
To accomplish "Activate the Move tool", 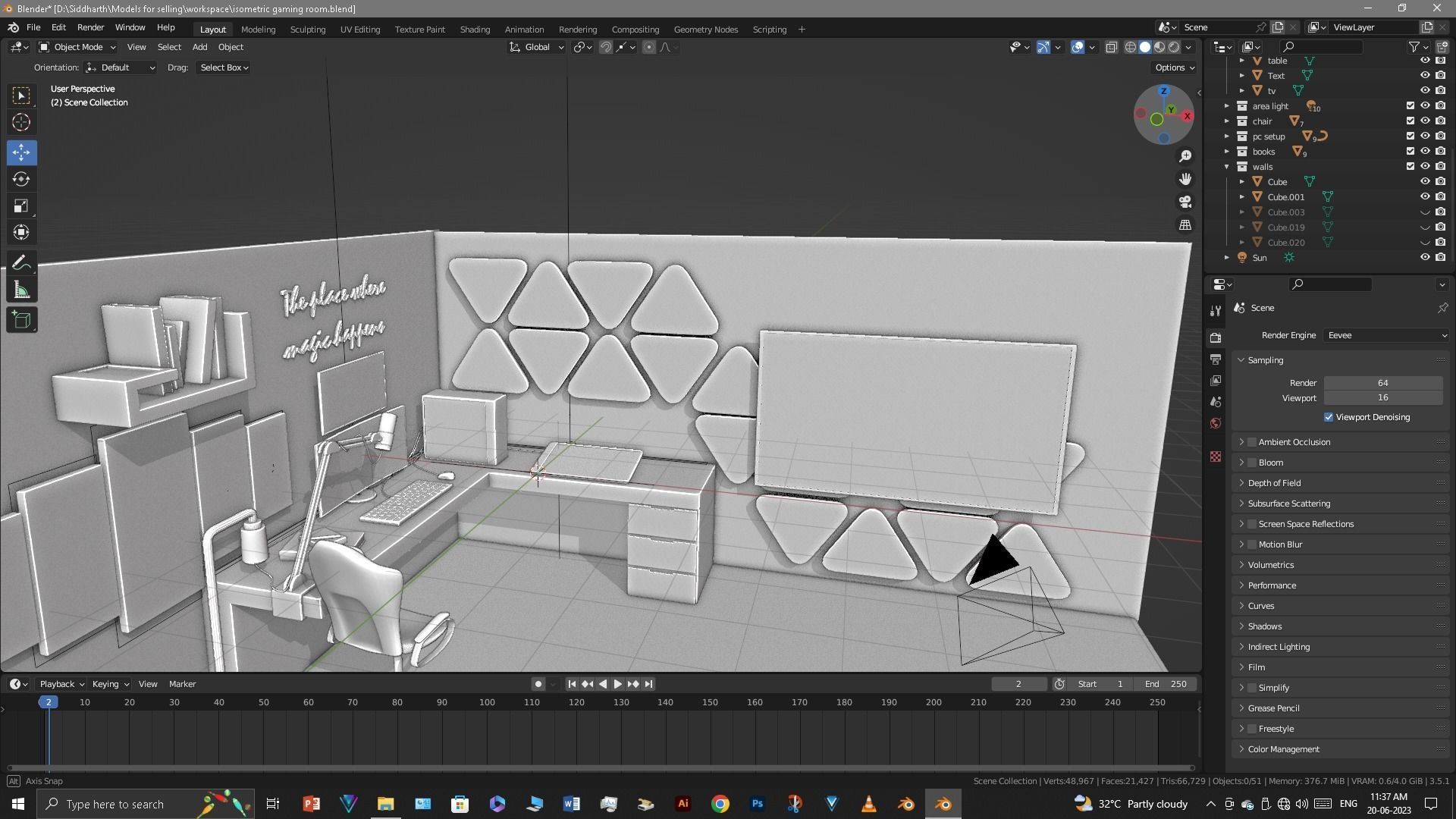I will click(21, 152).
